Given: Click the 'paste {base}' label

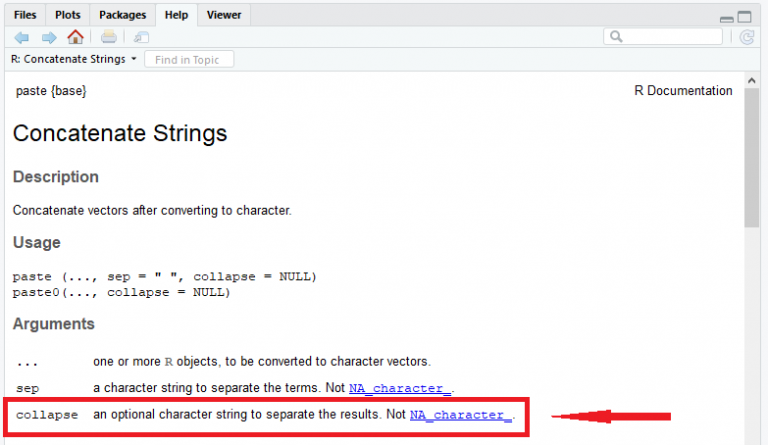Looking at the screenshot, I should [51, 91].
